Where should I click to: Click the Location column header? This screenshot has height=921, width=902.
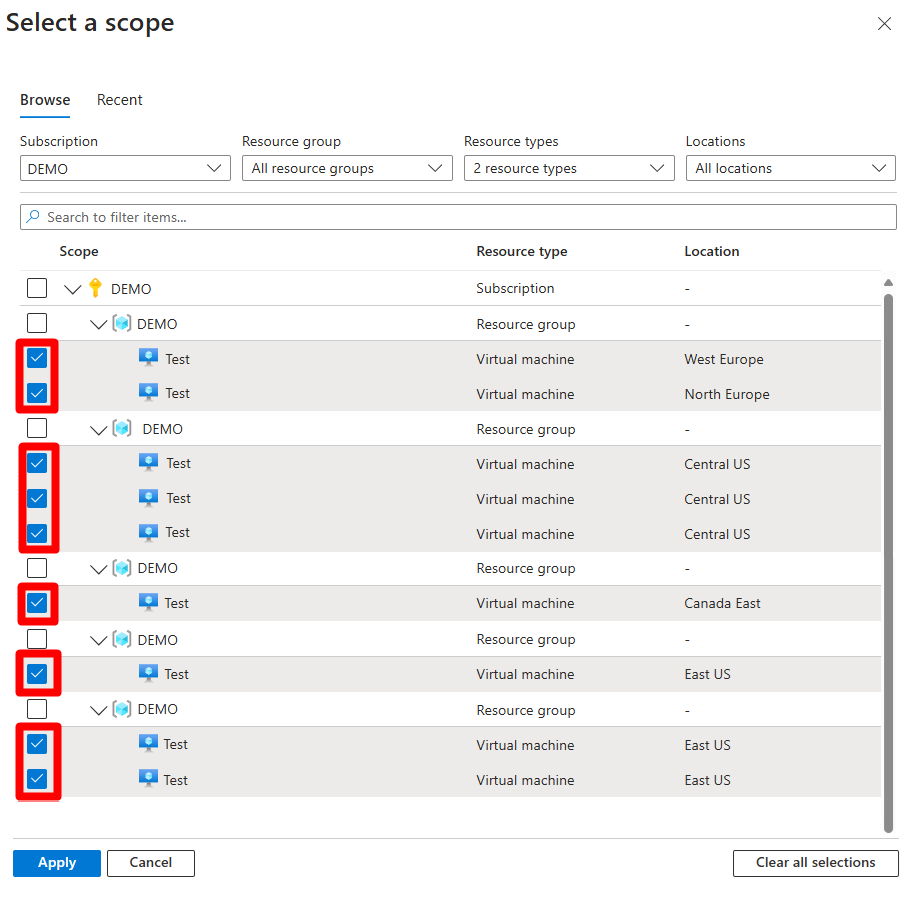point(712,251)
